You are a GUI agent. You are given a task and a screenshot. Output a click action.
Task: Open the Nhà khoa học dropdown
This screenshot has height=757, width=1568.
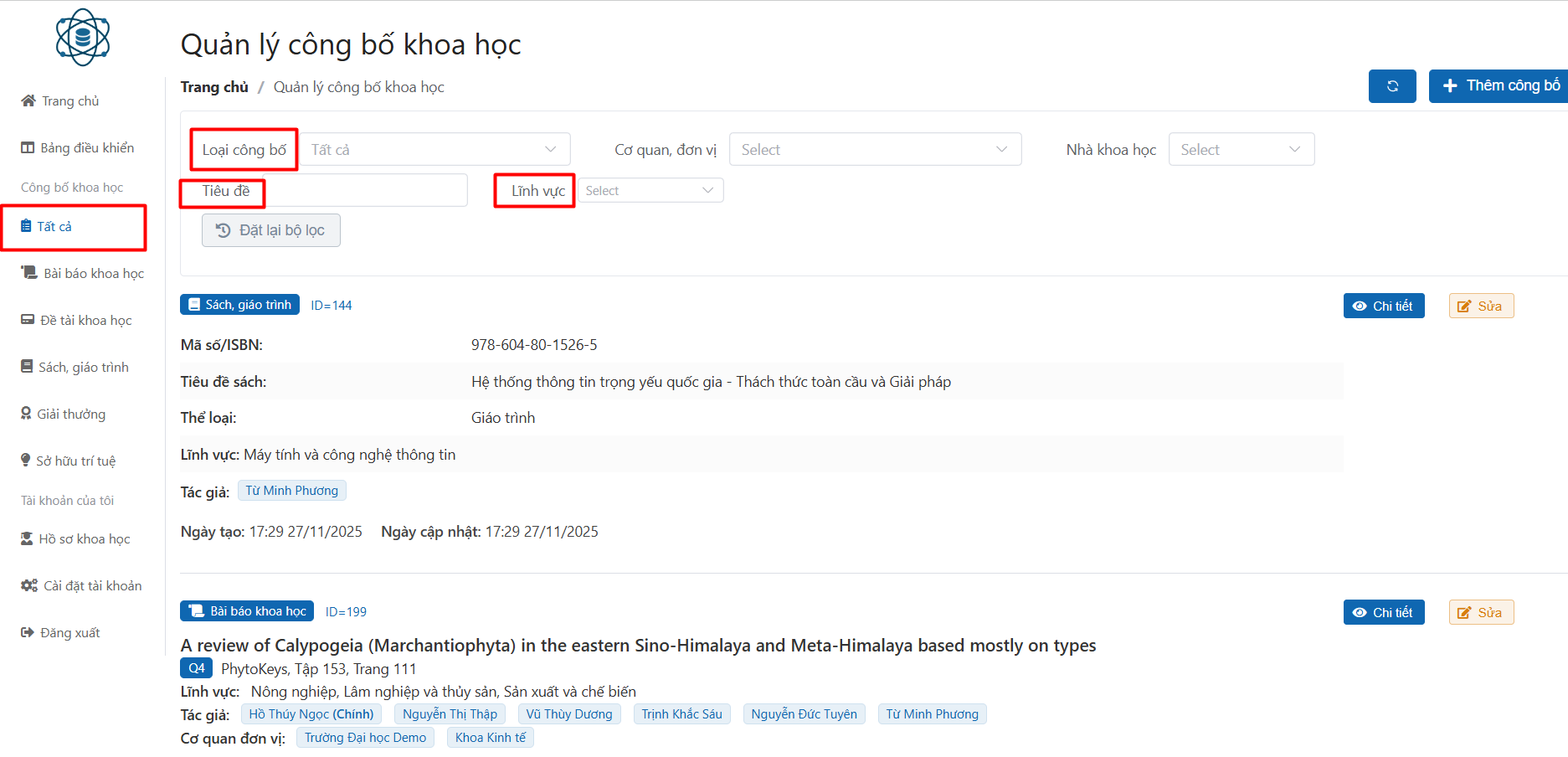tap(1241, 150)
